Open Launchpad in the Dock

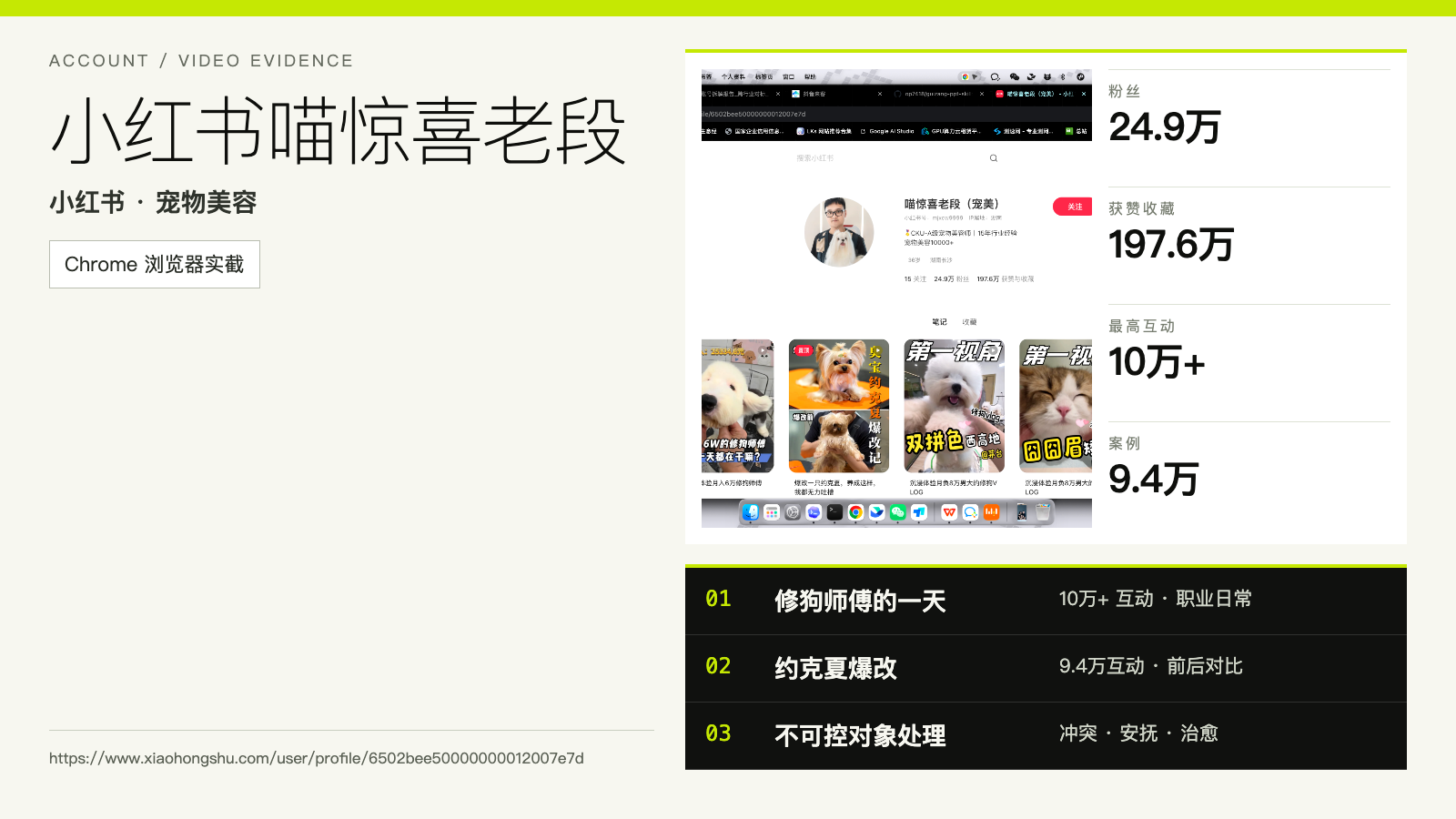(772, 512)
